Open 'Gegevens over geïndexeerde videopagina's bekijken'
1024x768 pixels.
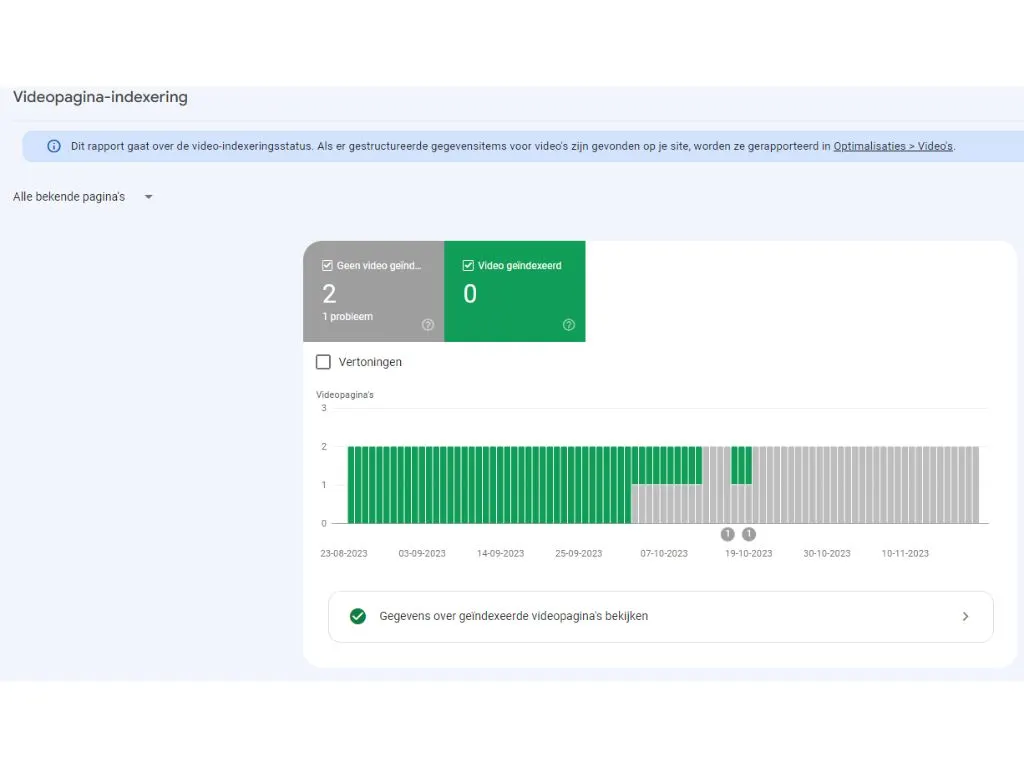(x=661, y=616)
